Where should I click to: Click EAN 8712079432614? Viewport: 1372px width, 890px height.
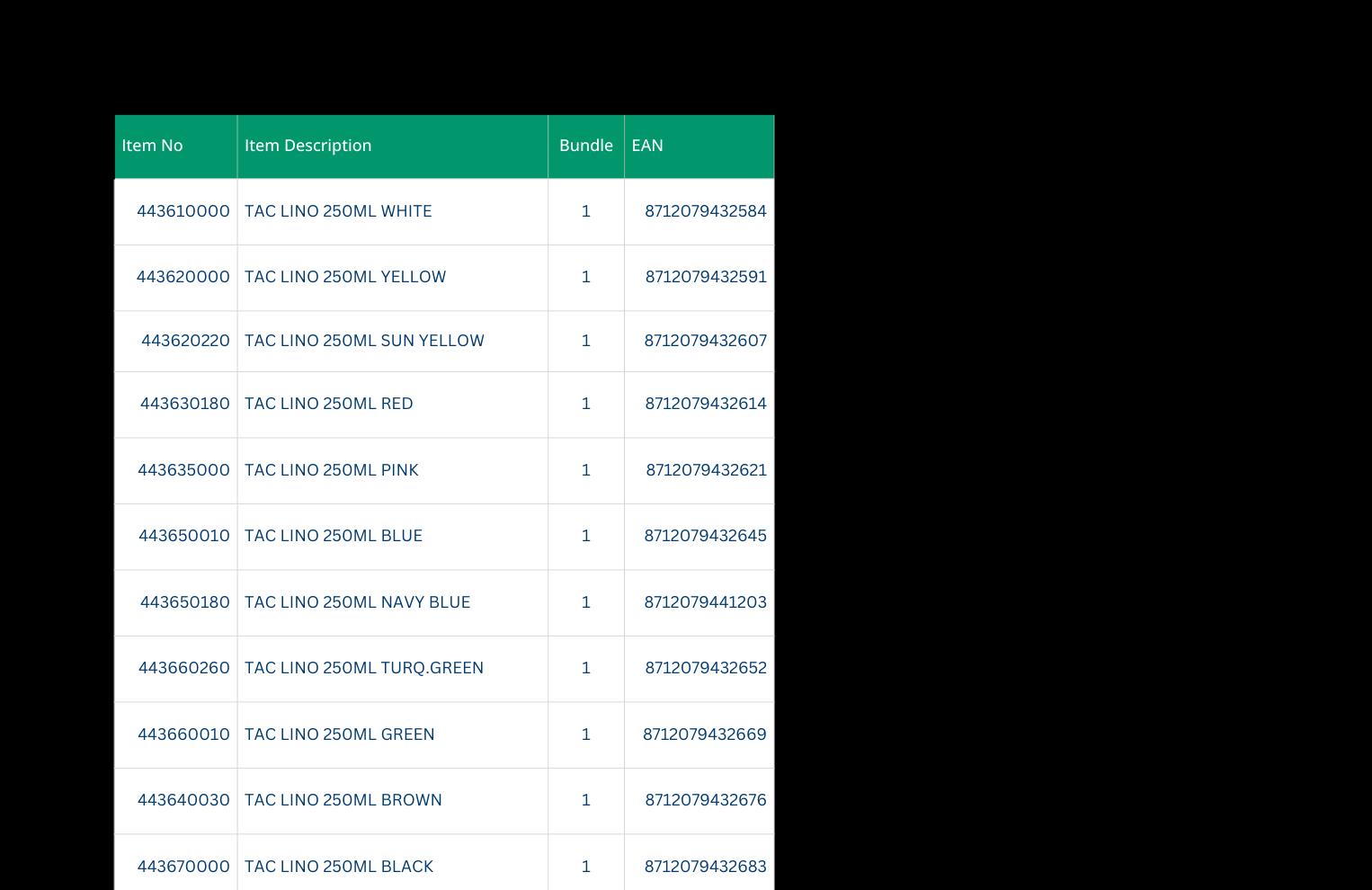(x=706, y=404)
